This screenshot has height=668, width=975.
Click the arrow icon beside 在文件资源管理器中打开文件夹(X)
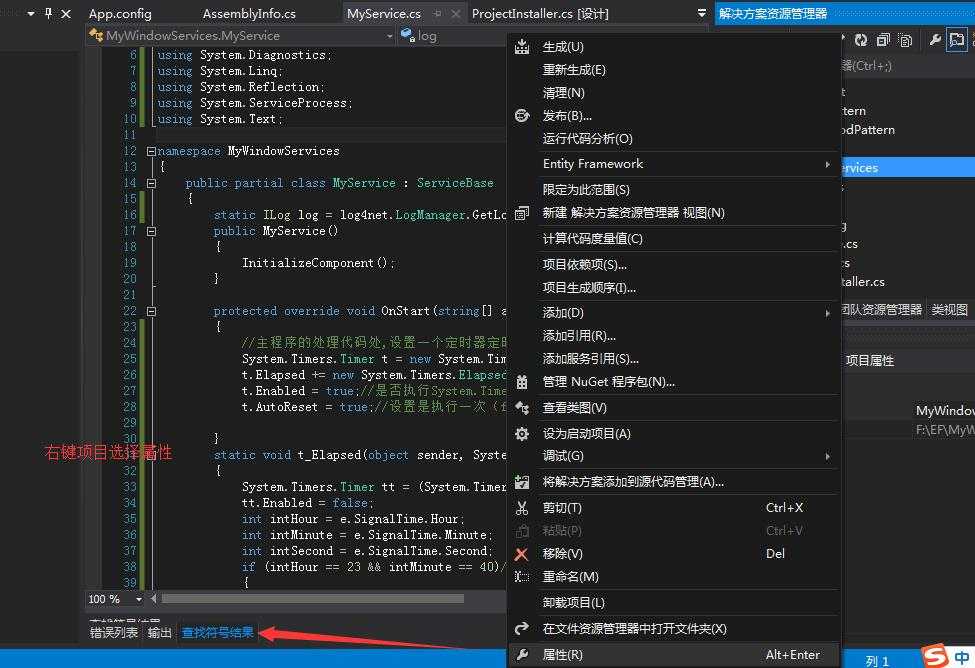[x=522, y=628]
